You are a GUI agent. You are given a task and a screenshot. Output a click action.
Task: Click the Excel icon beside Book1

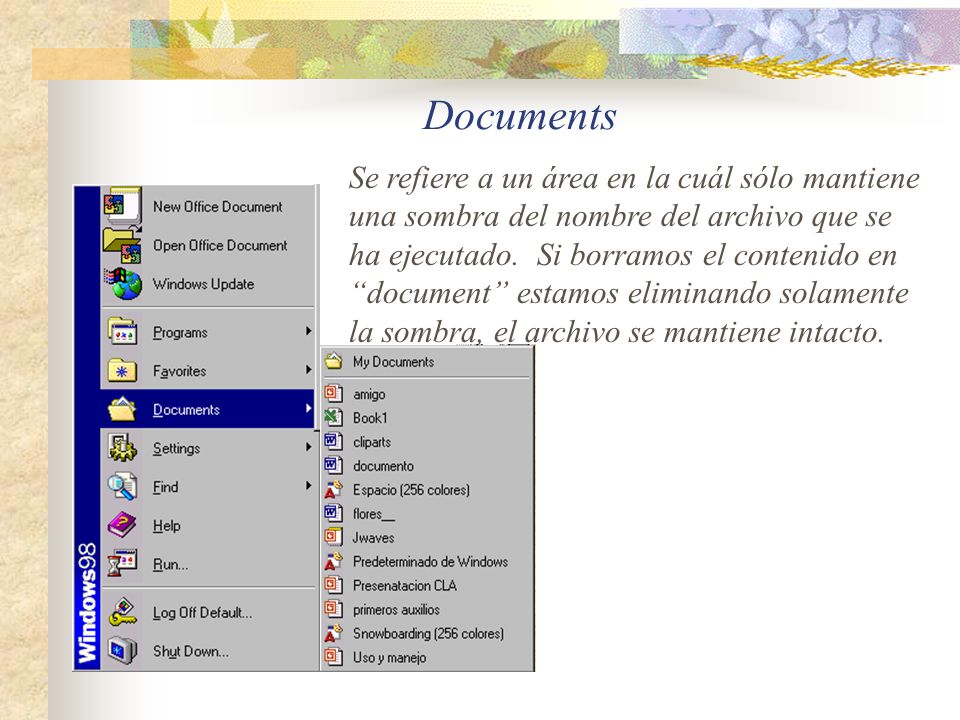[333, 417]
